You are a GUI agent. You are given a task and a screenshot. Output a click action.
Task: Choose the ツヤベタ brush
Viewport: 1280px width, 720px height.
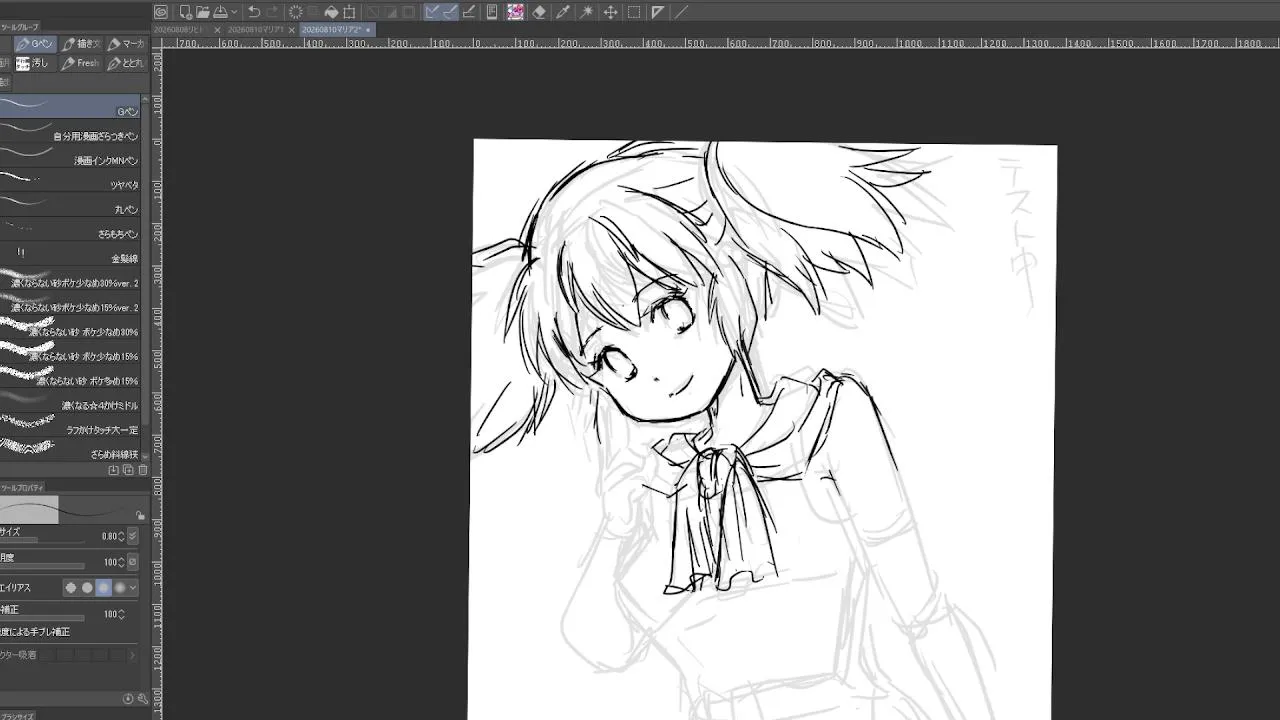(x=70, y=180)
